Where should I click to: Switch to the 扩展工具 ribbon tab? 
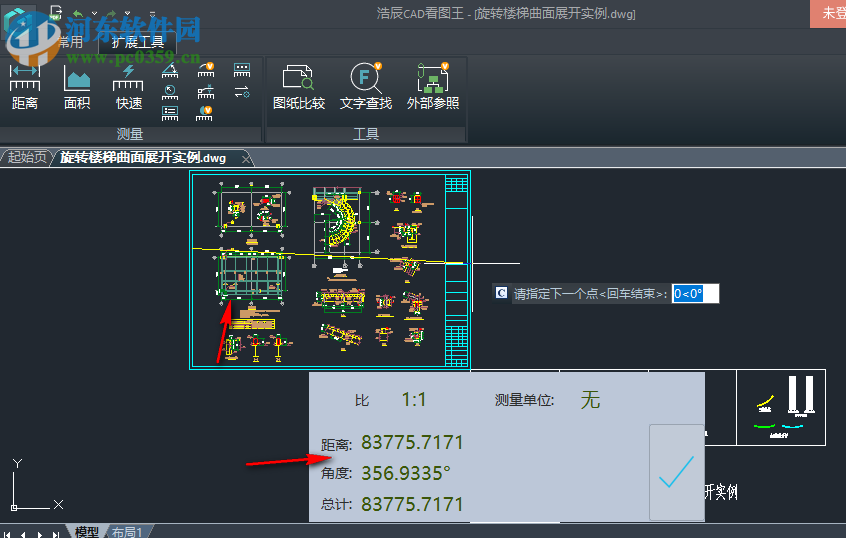point(137,42)
